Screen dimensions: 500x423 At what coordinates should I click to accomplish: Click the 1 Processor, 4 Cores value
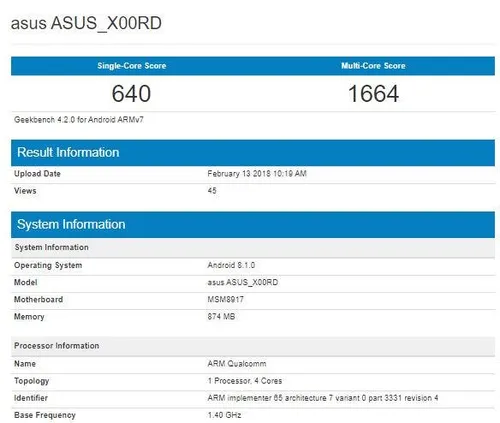coord(245,381)
